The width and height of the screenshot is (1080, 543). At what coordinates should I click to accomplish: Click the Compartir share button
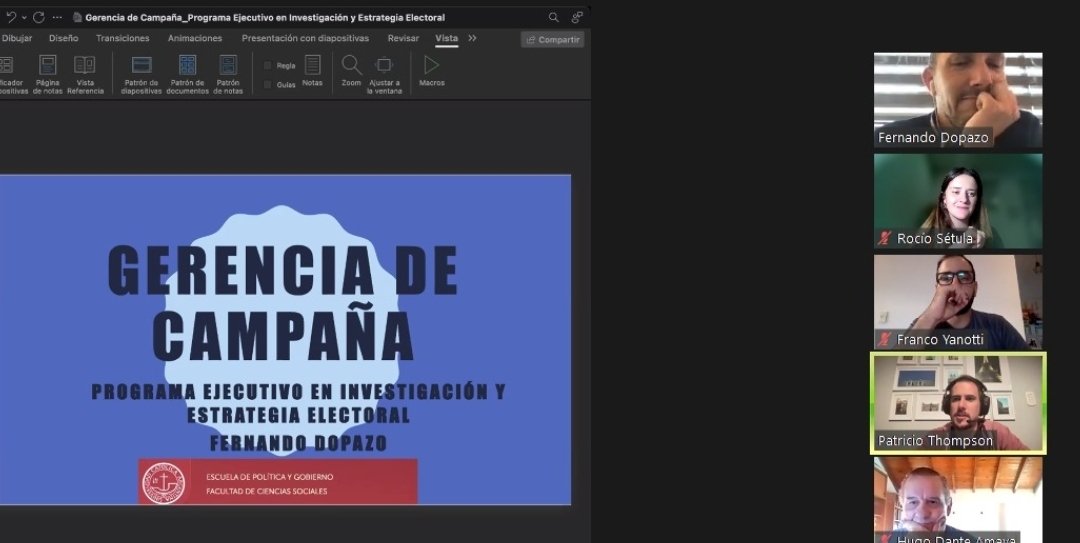click(552, 39)
